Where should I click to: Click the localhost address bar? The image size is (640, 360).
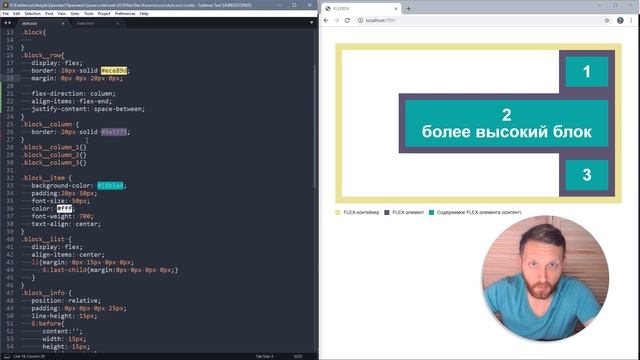click(484, 20)
